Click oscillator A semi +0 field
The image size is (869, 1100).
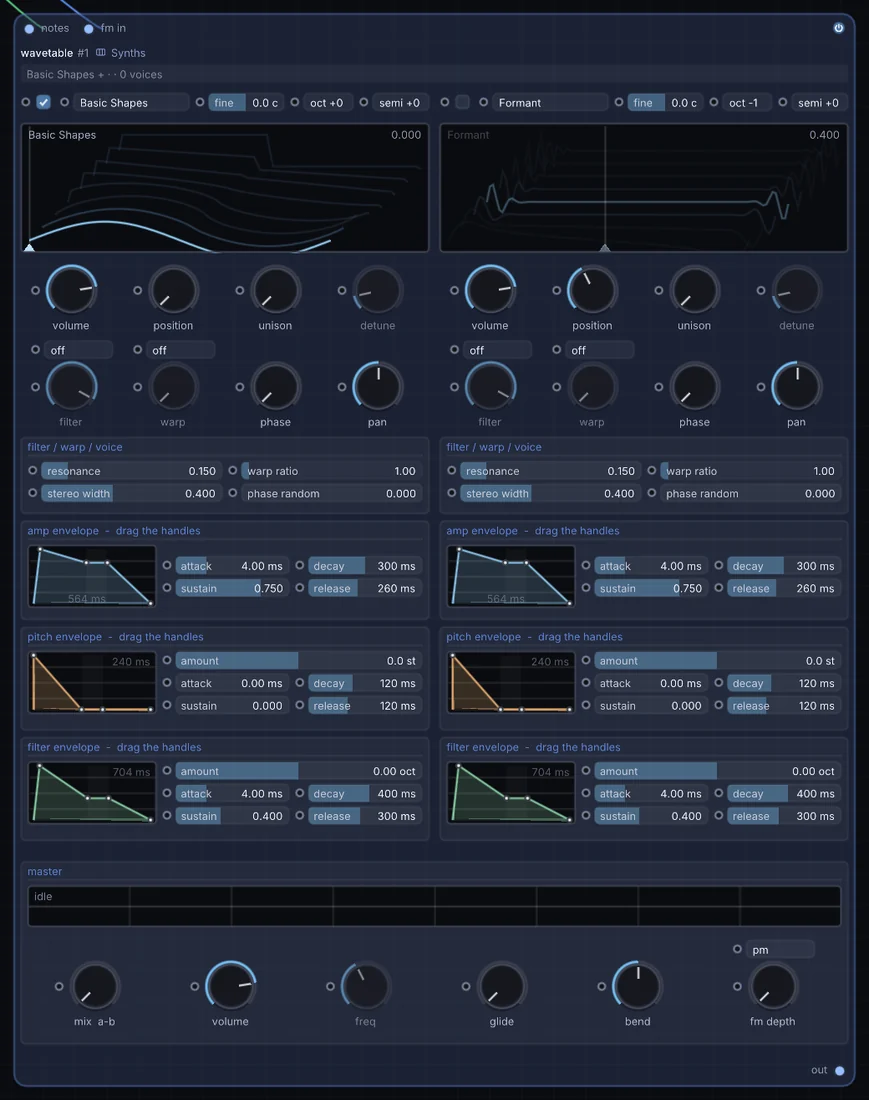coord(399,102)
